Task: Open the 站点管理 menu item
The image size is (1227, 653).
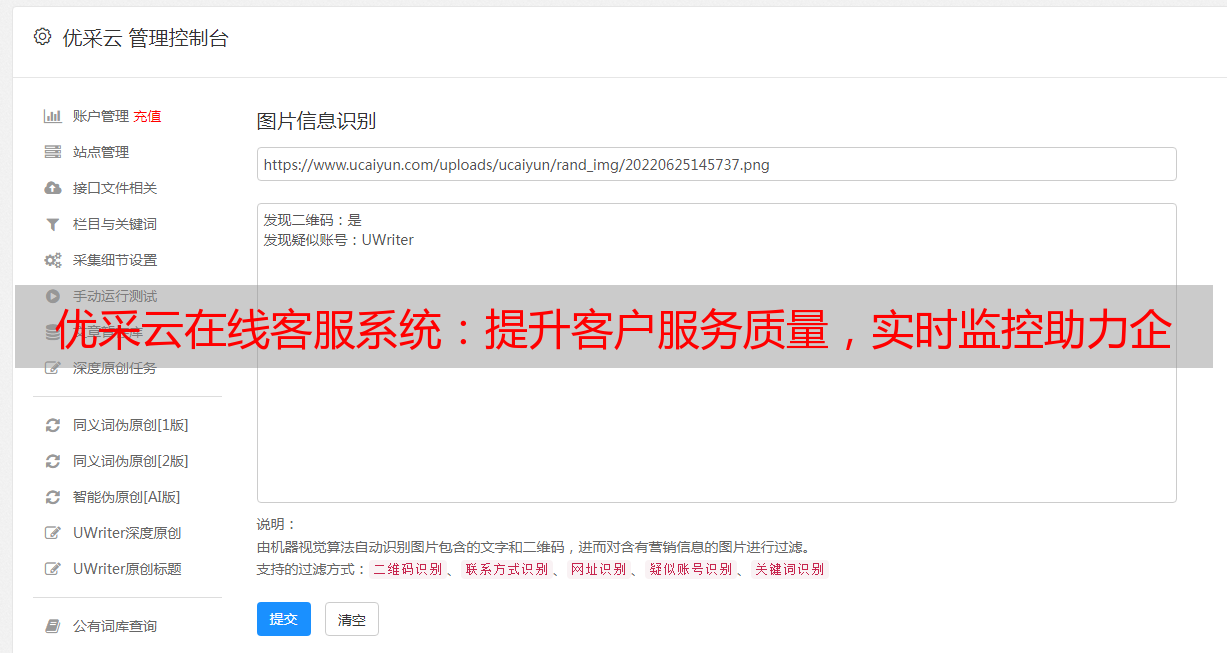Action: coord(101,152)
